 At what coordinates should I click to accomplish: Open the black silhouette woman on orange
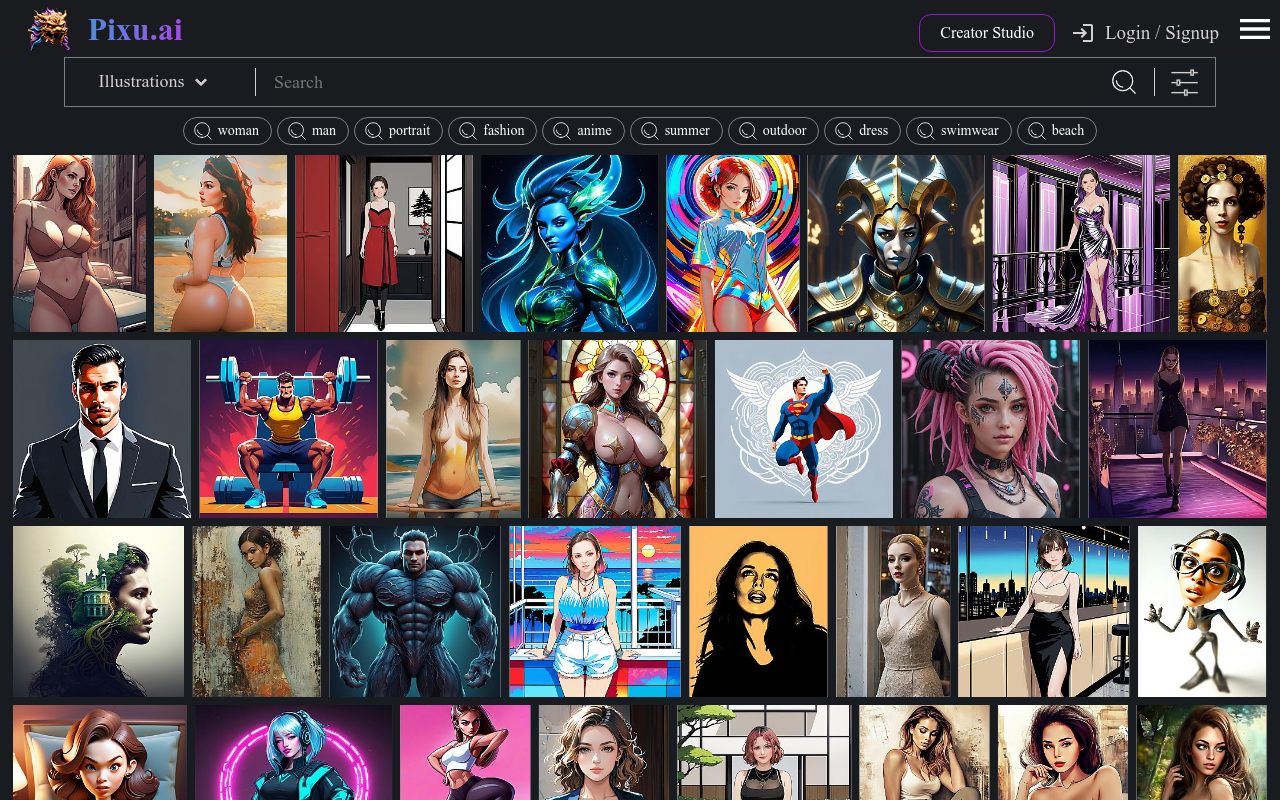pos(758,611)
